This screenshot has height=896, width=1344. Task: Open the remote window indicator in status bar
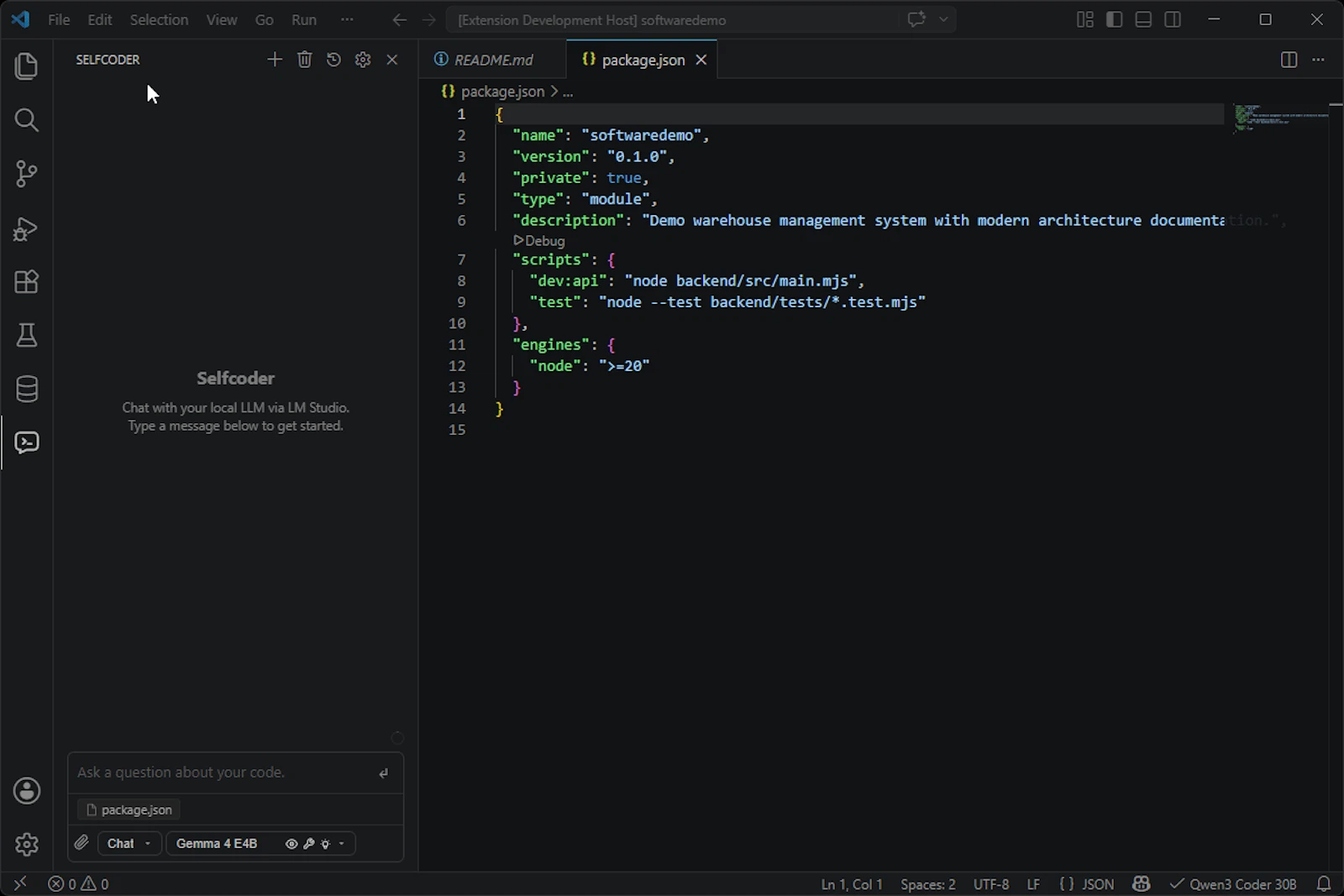20,883
